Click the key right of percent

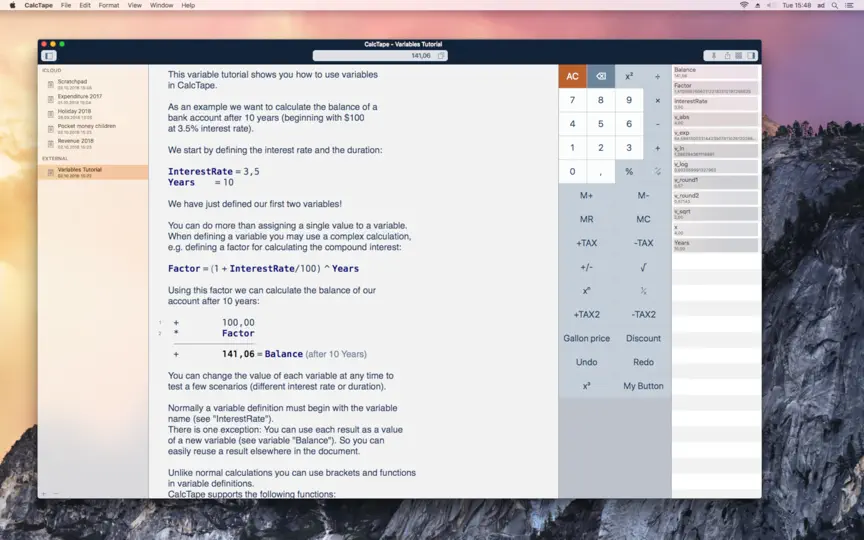click(657, 171)
